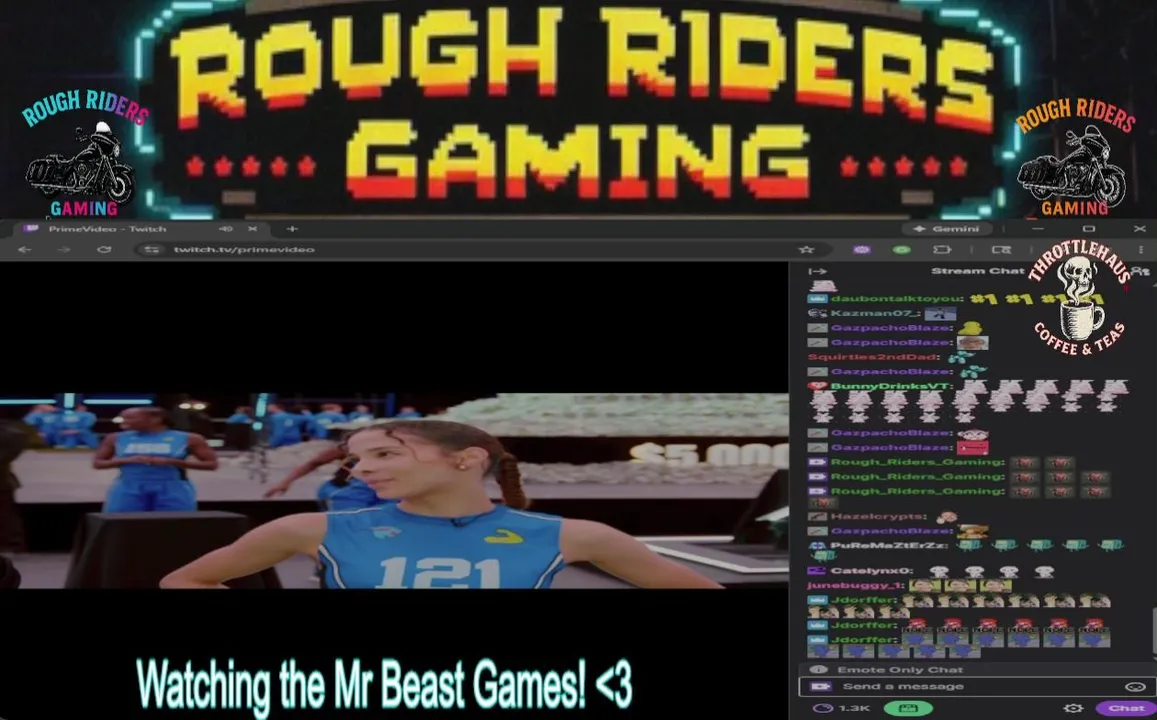Click the Gemini button in title bar
The width and height of the screenshot is (1157, 720).
947,229
